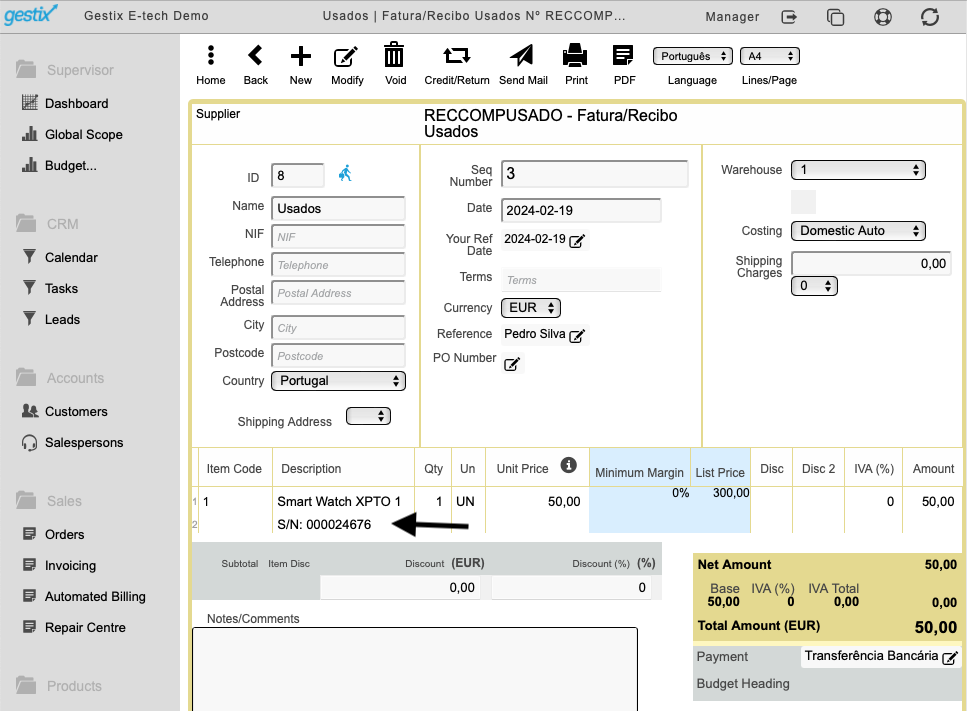Click the Modify pencil icon
967x711 pixels.
click(x=346, y=56)
